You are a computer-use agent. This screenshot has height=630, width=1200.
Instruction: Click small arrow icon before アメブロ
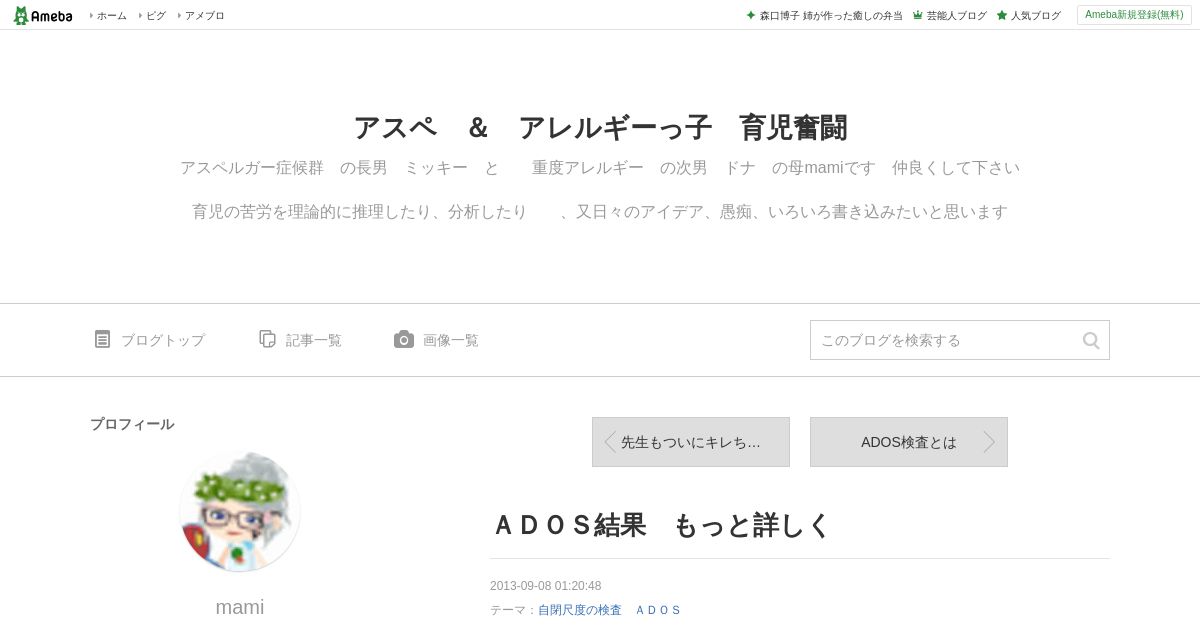pos(180,16)
